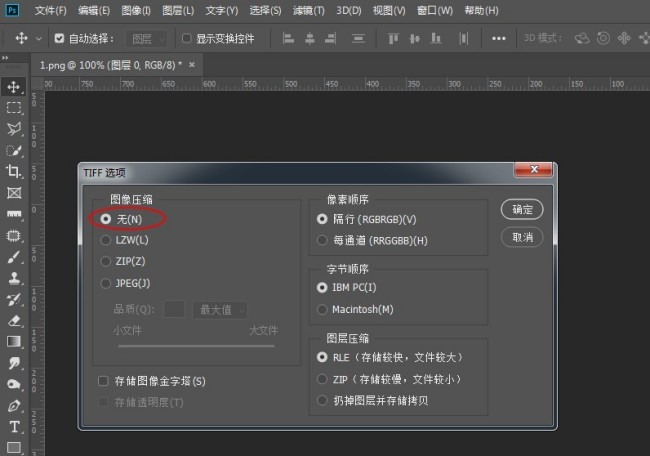Confirm TIFF options with 确定
Screen dimensions: 650x456
coord(522,209)
